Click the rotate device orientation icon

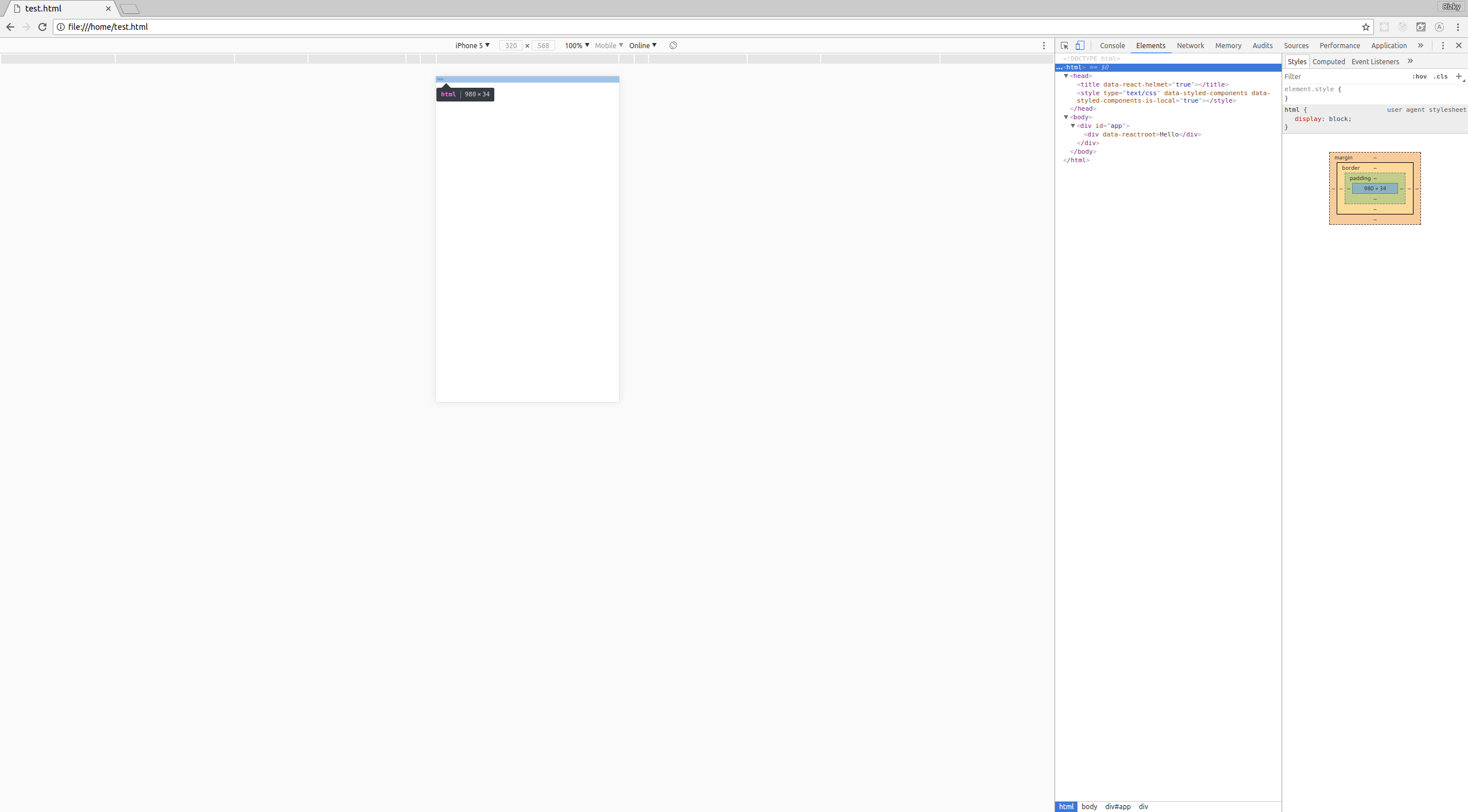coord(673,45)
